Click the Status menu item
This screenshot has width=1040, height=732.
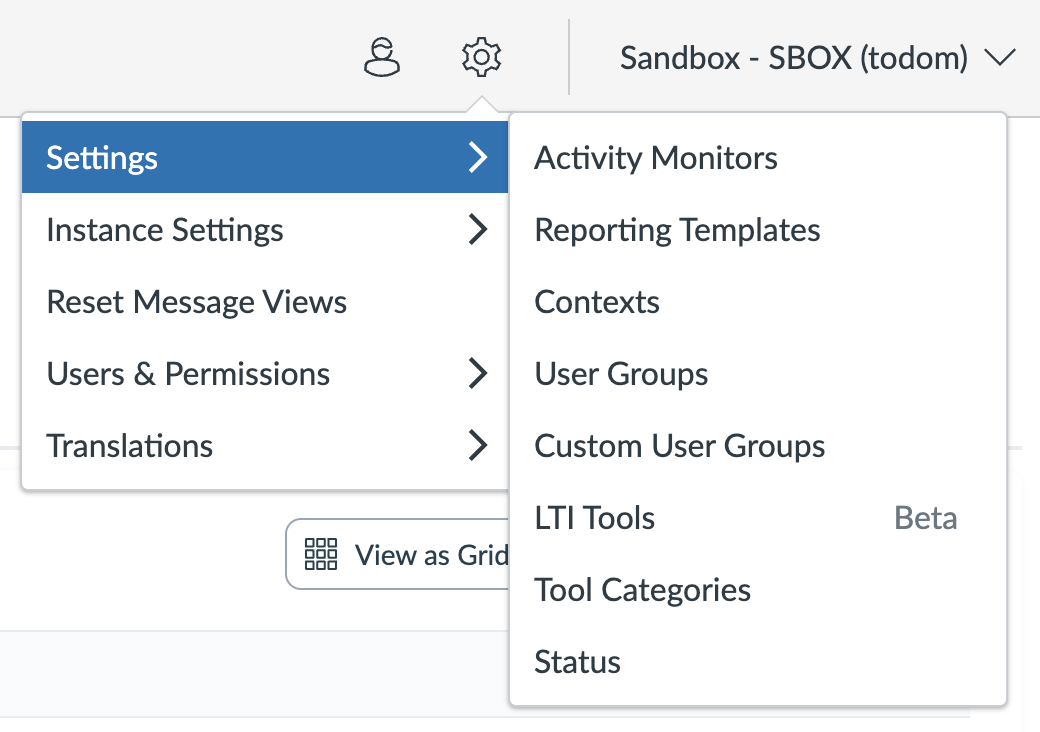[578, 662]
